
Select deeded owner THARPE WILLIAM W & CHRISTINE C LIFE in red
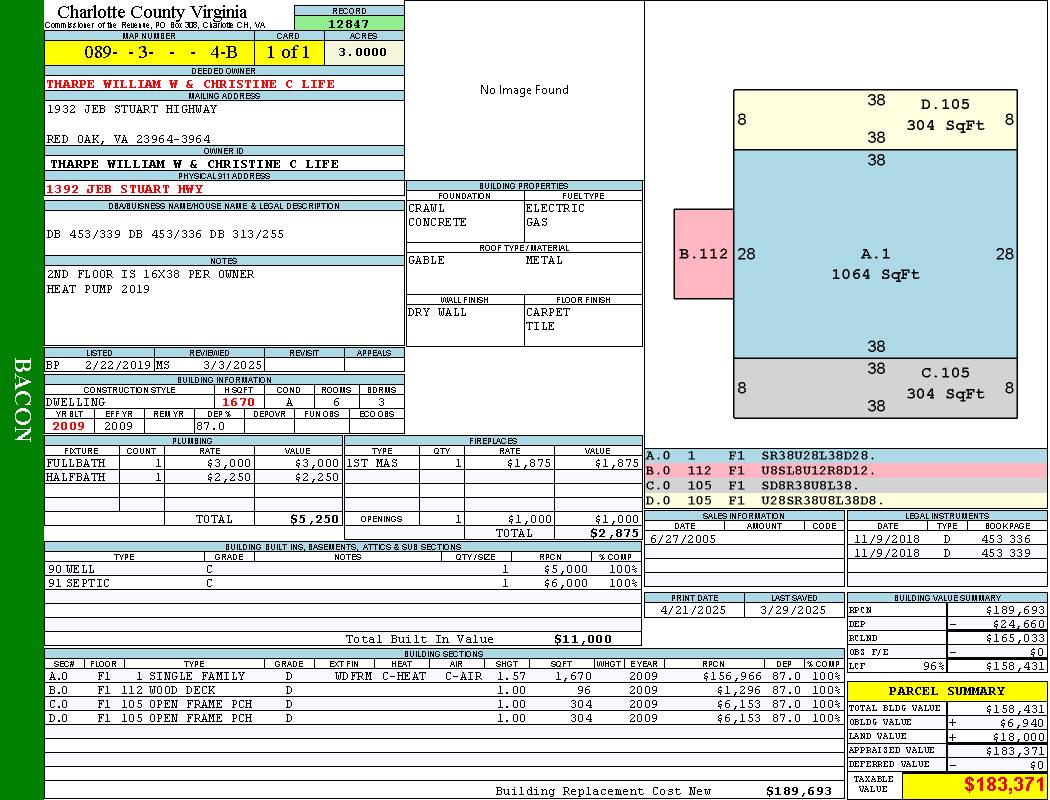coord(190,84)
